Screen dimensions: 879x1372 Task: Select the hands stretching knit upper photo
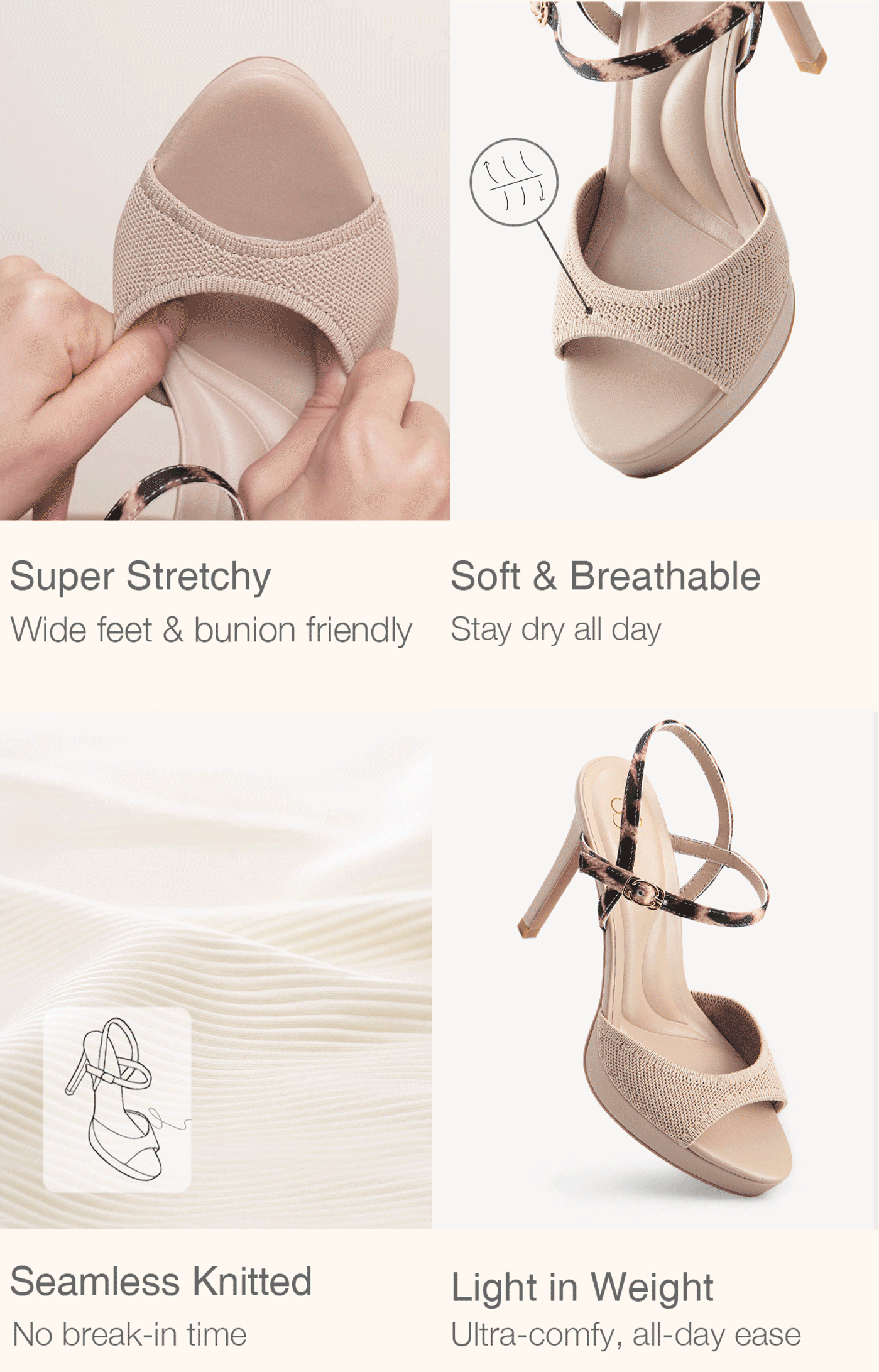225,260
